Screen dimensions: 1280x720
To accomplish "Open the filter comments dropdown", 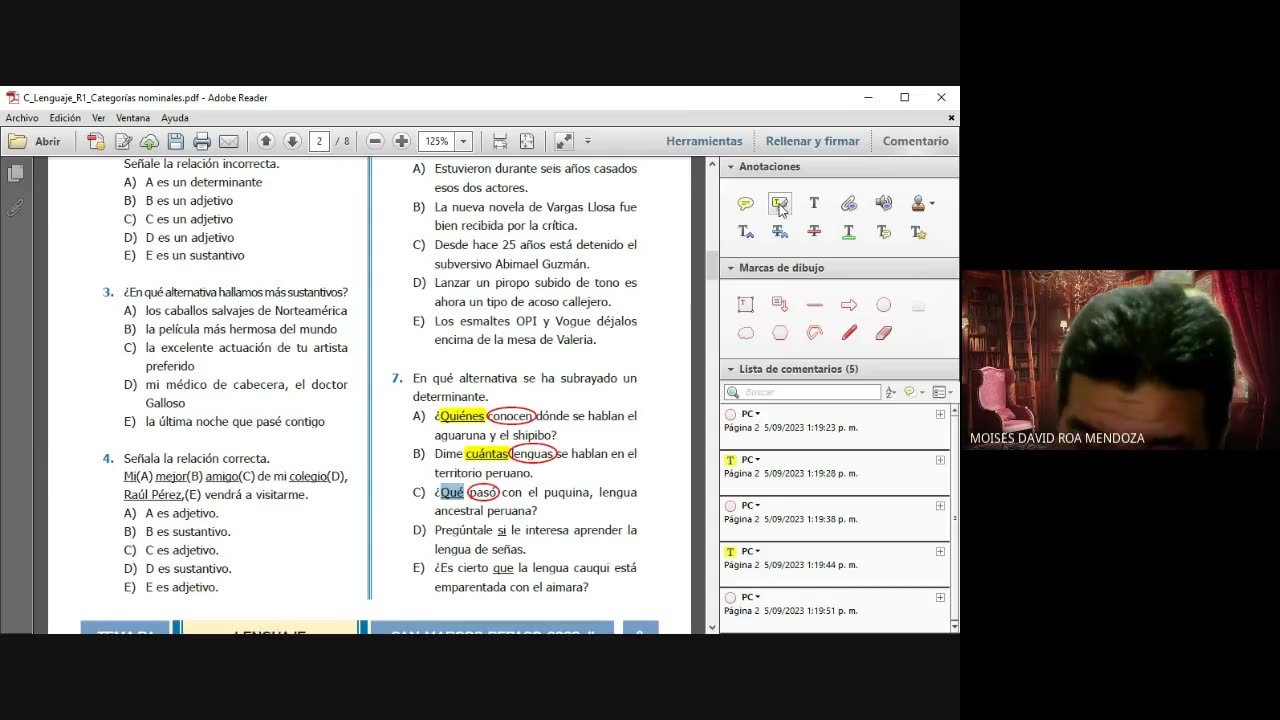I will 912,392.
